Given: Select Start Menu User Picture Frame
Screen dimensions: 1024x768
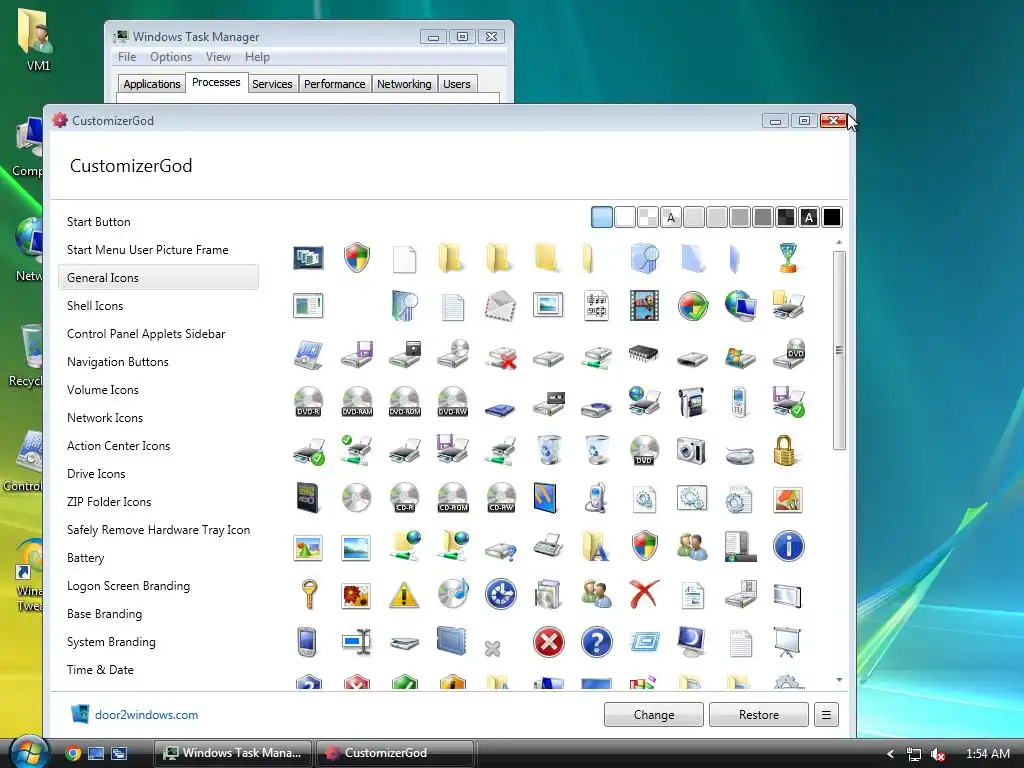Looking at the screenshot, I should (x=148, y=250).
